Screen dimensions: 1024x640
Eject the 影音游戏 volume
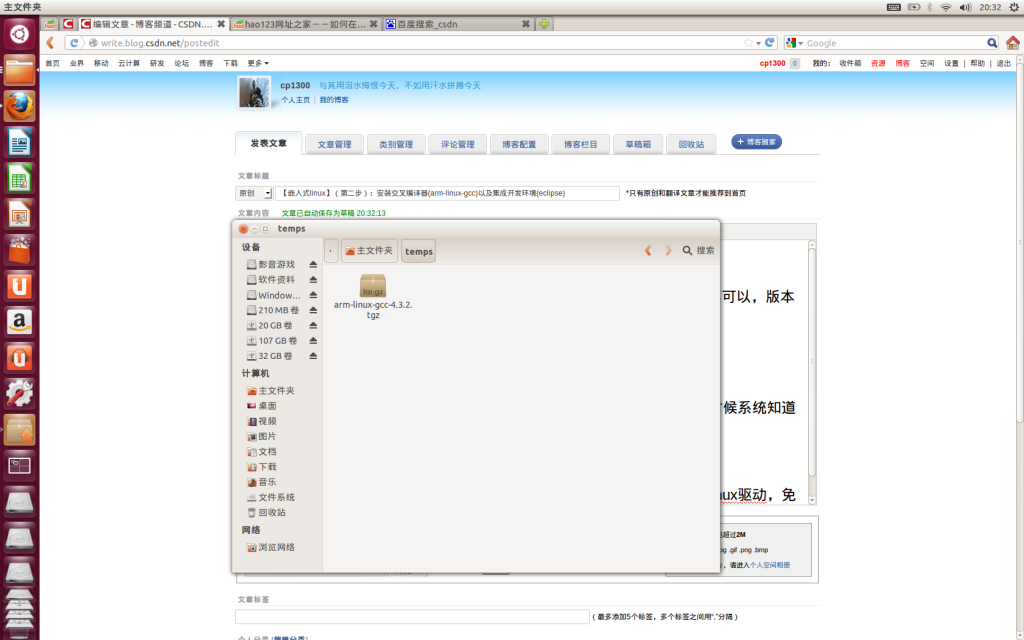(313, 264)
